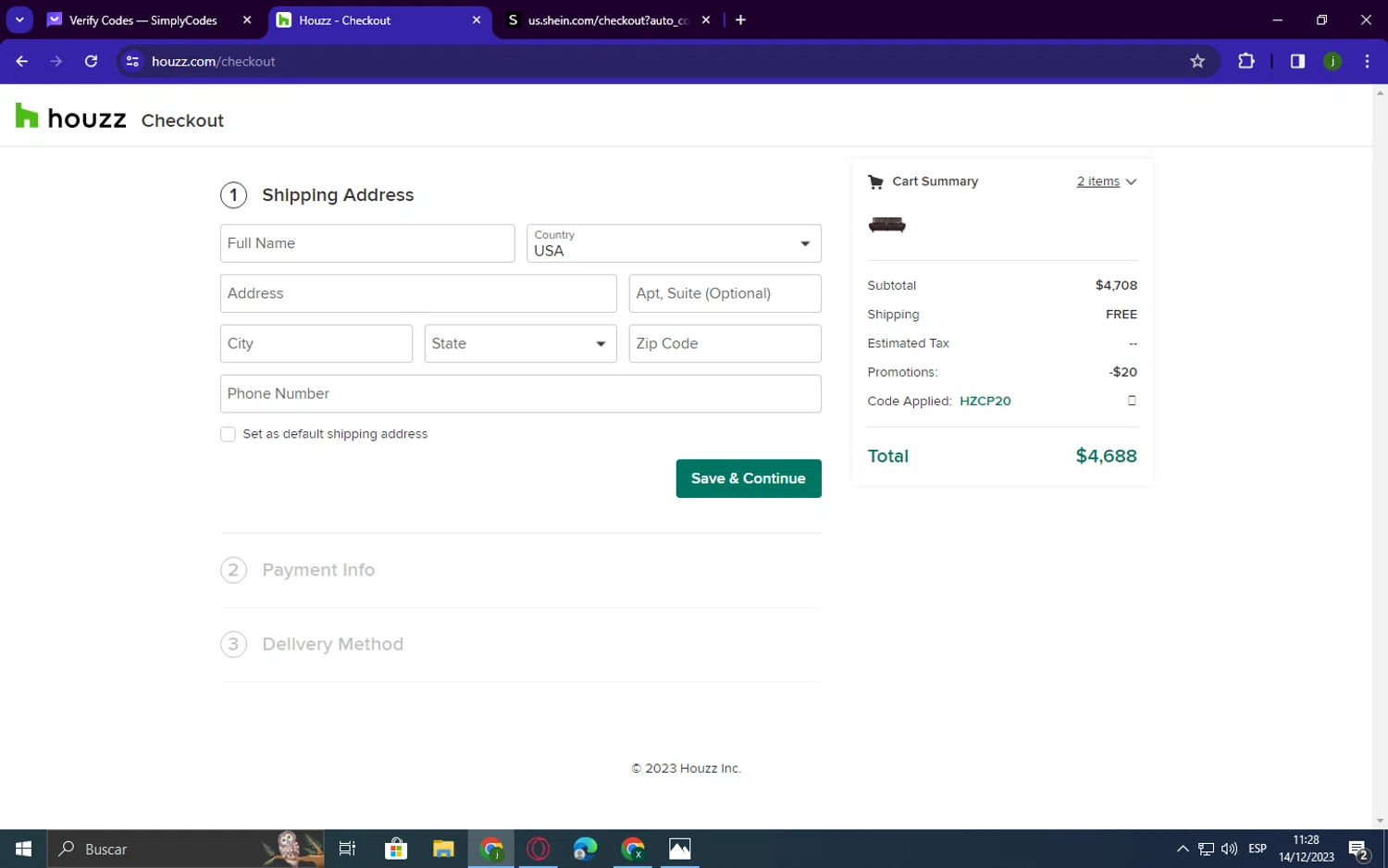1388x868 pixels.
Task: Click the HZCP20 applied code text
Action: click(x=985, y=401)
